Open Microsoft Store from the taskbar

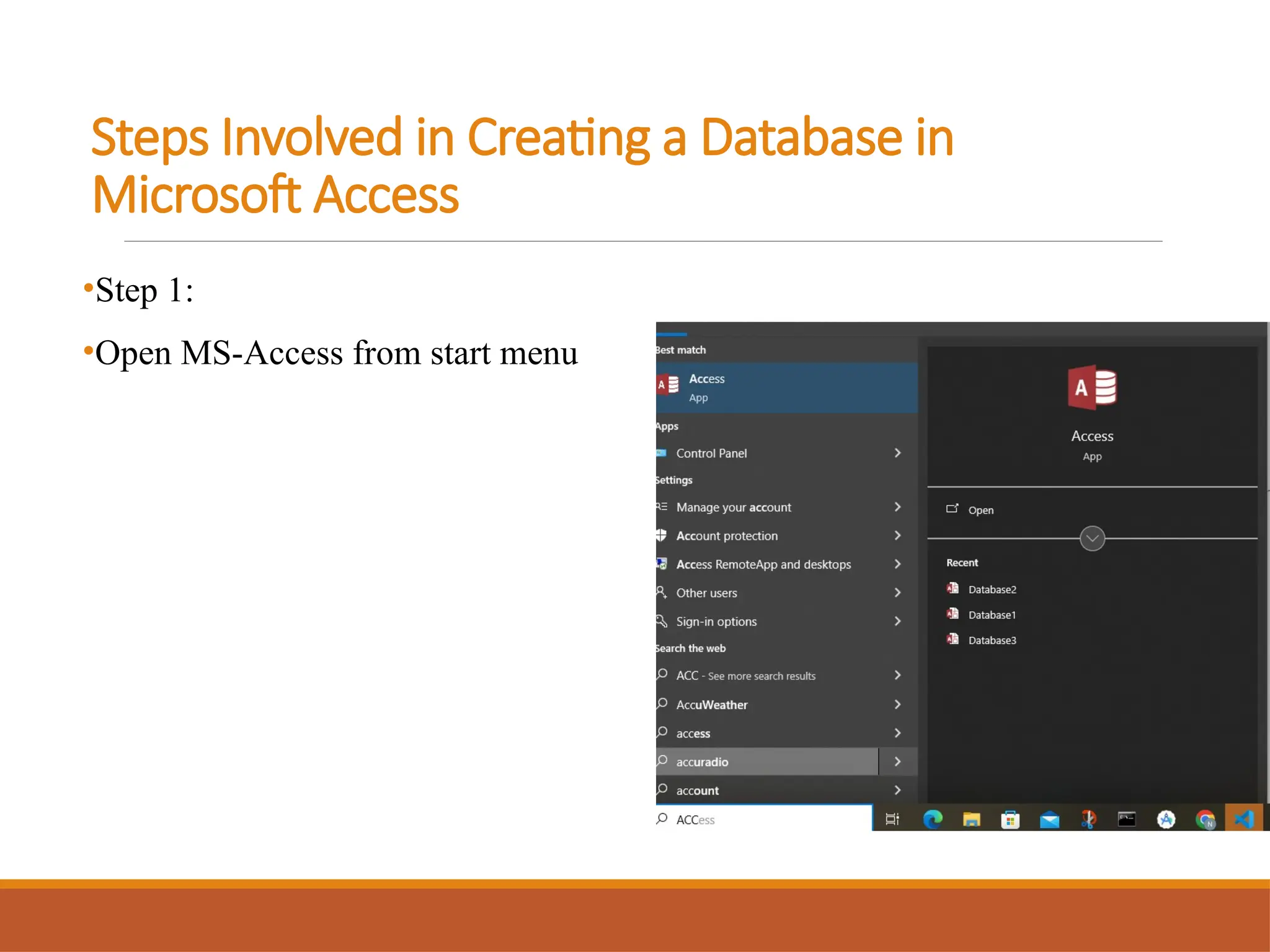pos(1010,819)
